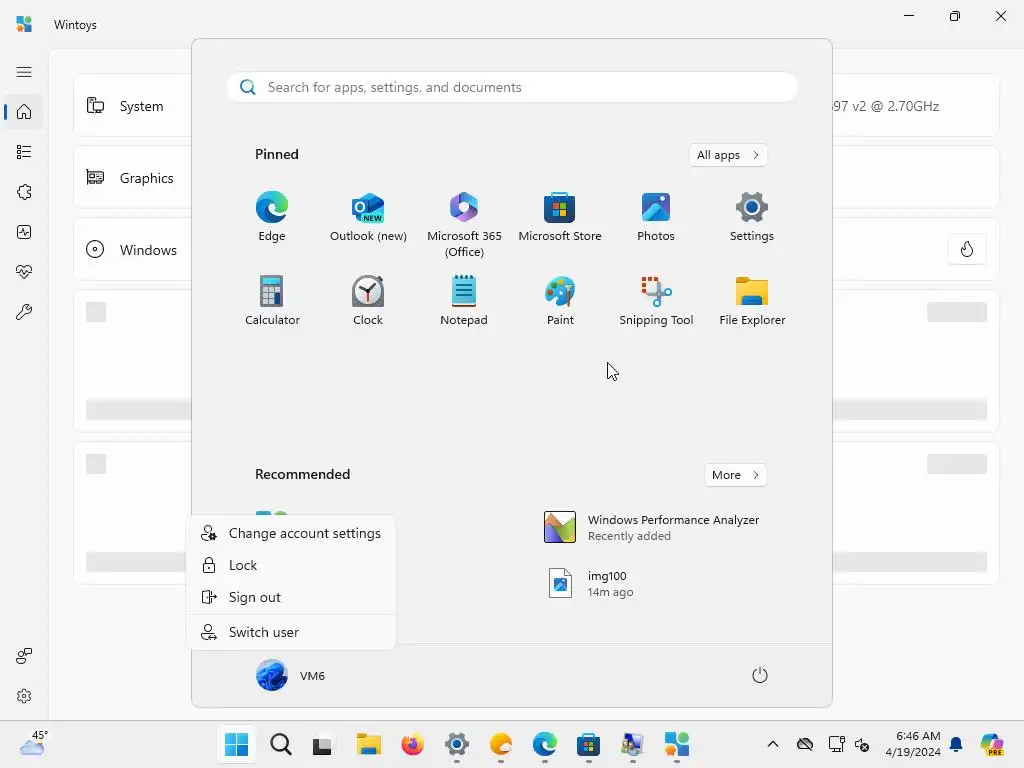Open Paint pinned app

click(560, 301)
